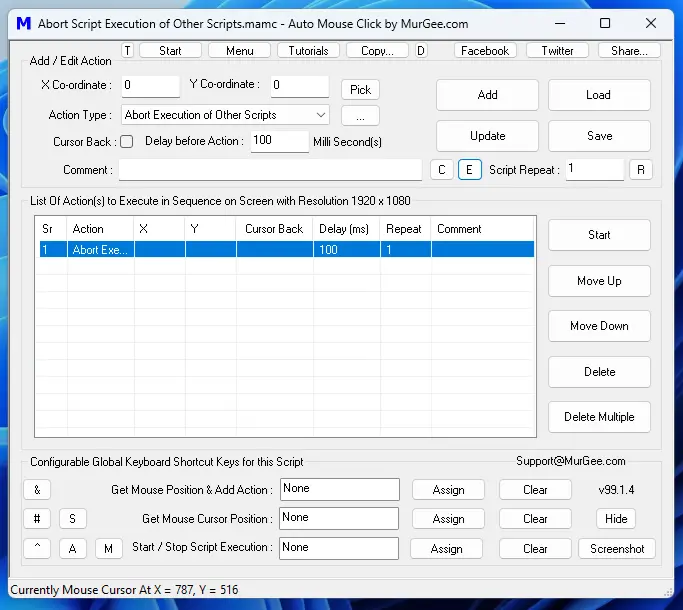Click the E button next to Comment field

470,169
